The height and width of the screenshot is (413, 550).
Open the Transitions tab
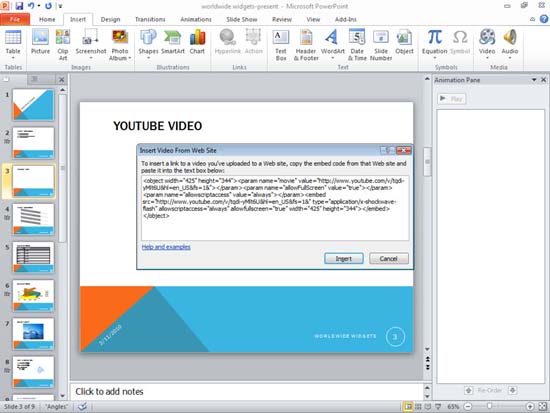tap(150, 19)
